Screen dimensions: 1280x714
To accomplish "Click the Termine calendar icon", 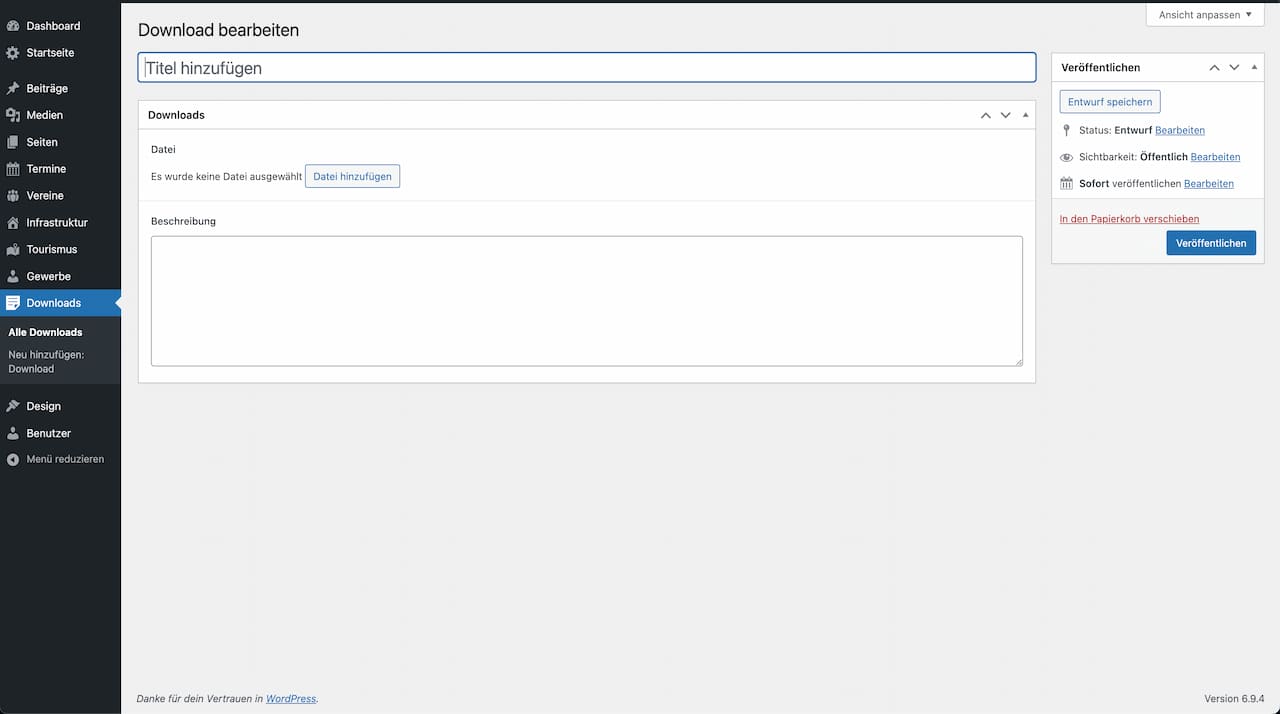I will [x=13, y=169].
